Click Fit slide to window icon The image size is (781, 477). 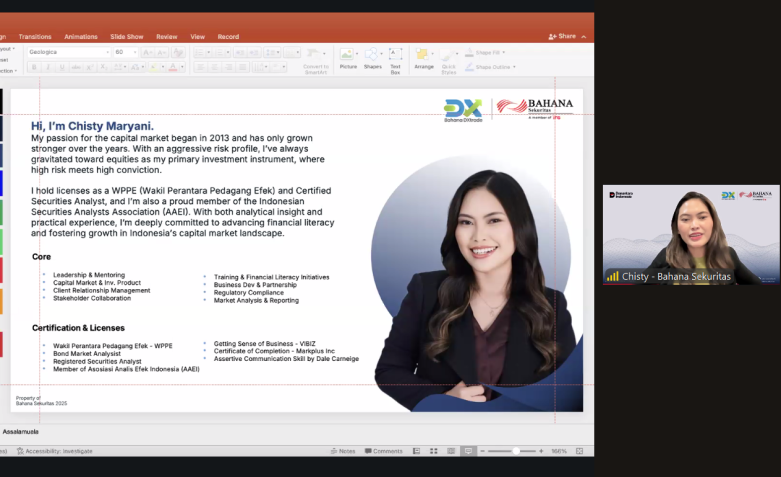point(579,451)
